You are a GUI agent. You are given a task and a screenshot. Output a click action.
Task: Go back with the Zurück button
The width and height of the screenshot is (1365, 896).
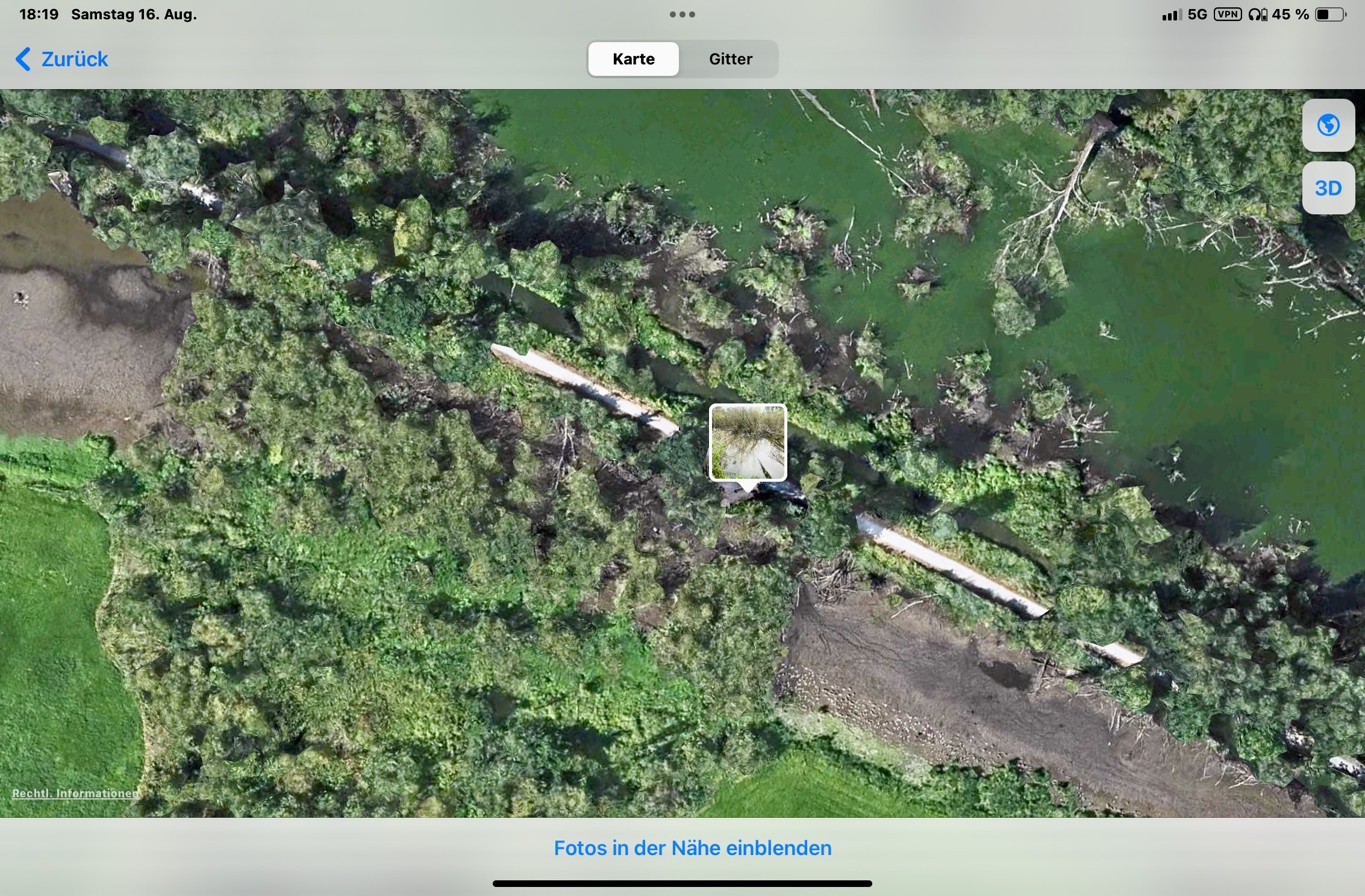coord(61,59)
